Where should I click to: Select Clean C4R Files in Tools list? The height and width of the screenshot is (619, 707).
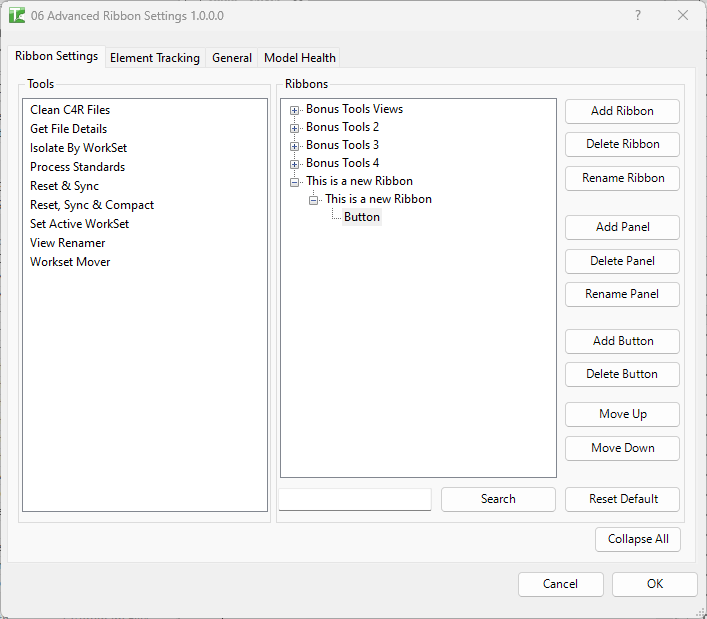pyautogui.click(x=70, y=110)
